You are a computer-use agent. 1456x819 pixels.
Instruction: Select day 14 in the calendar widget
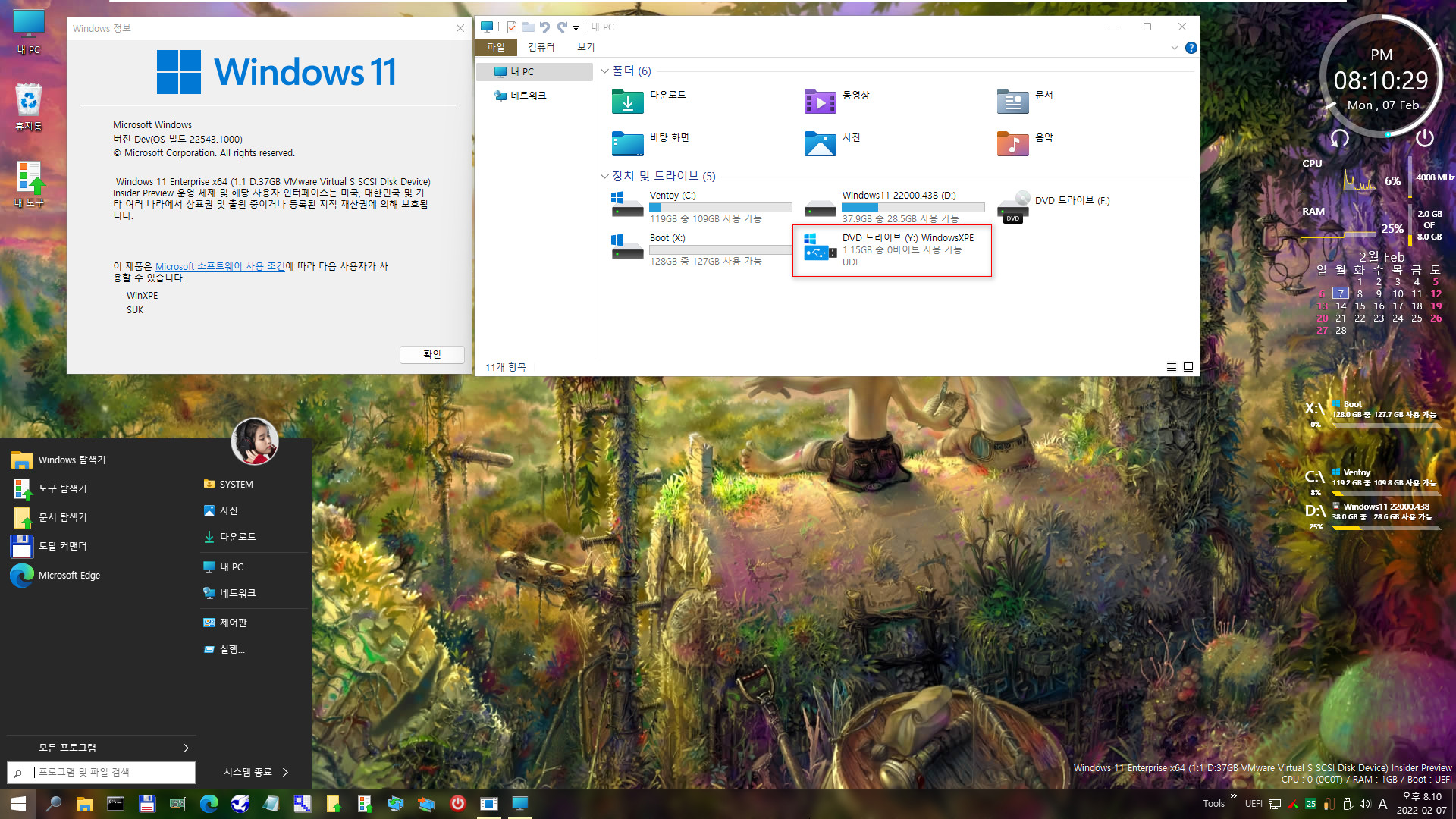[1341, 306]
